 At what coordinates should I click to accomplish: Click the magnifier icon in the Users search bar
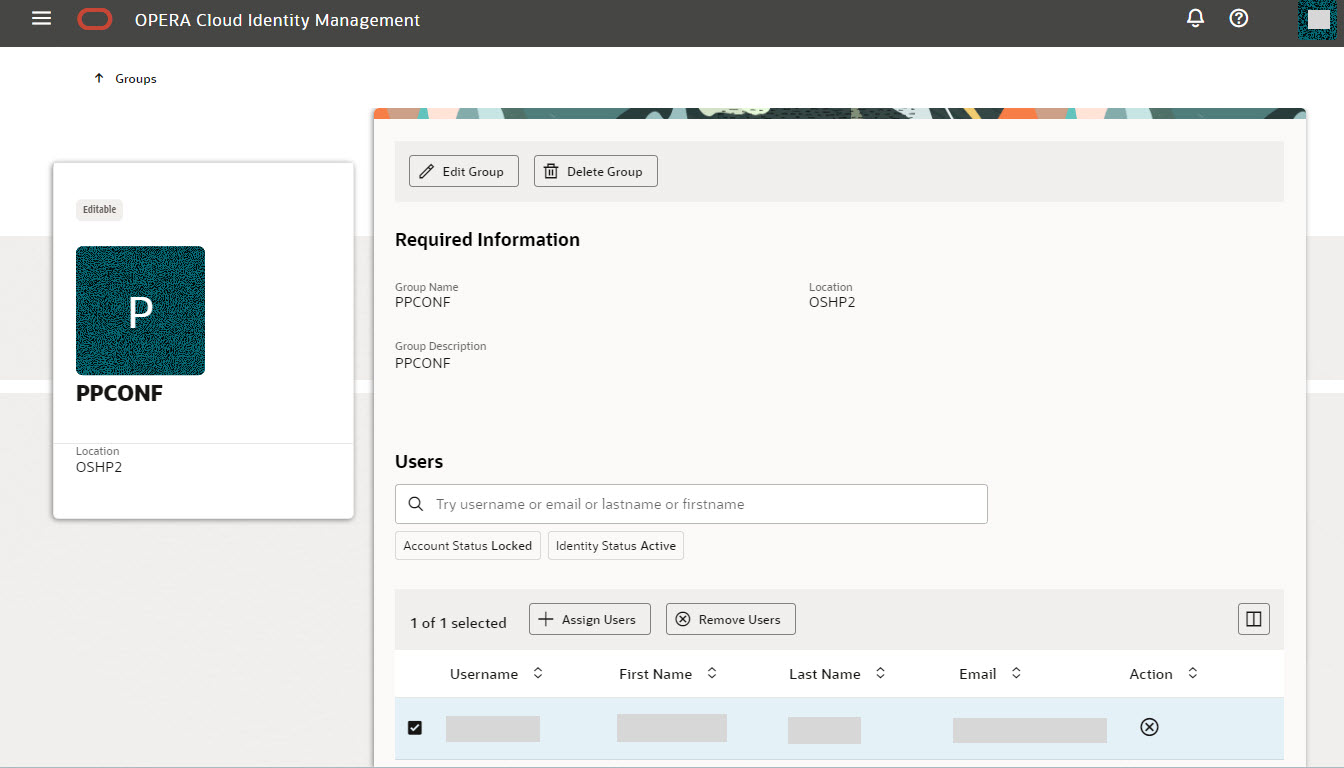pyautogui.click(x=416, y=503)
